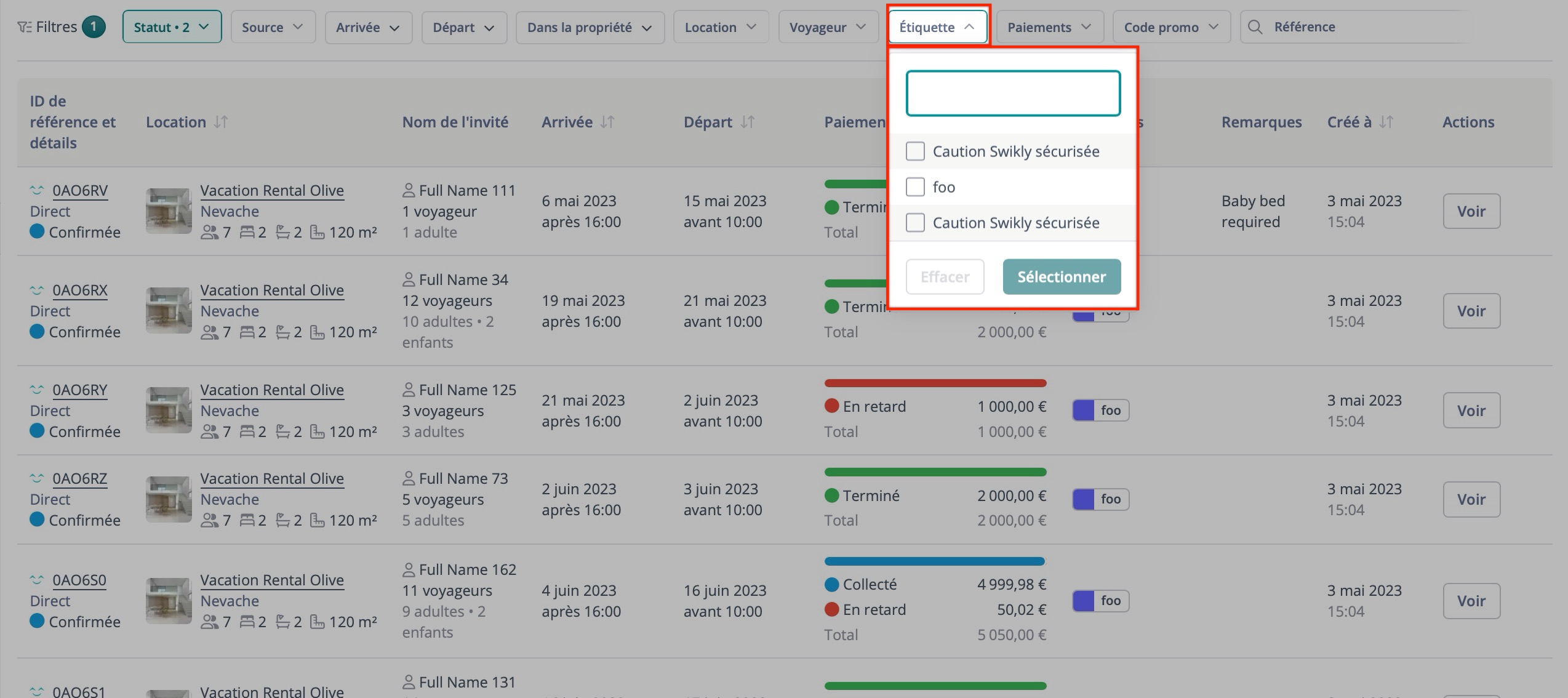Image resolution: width=1568 pixels, height=698 pixels.
Task: Expand the Paiements filter dropdown
Action: pyautogui.click(x=1049, y=27)
